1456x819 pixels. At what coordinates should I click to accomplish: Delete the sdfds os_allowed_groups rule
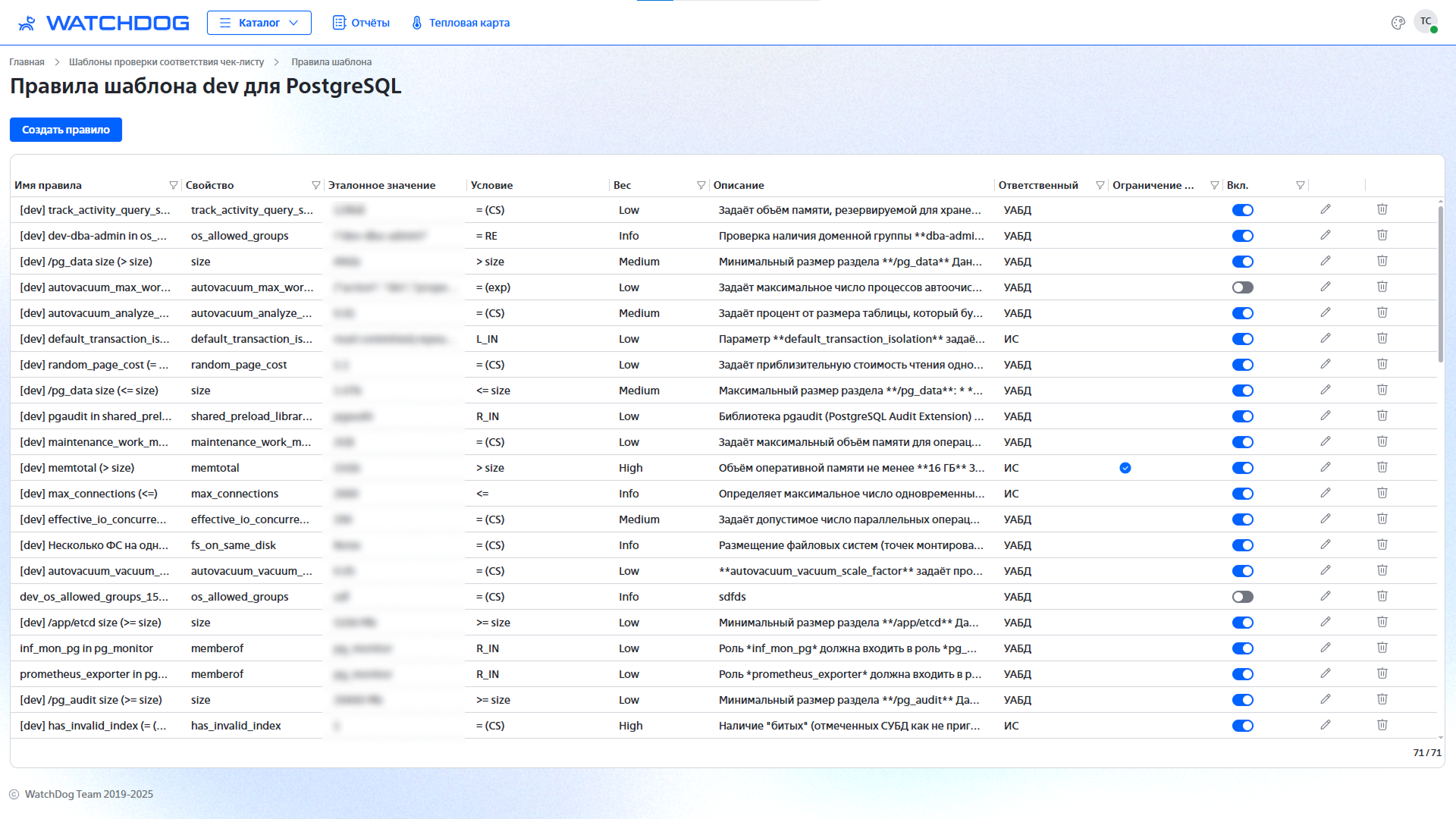coord(1382,596)
